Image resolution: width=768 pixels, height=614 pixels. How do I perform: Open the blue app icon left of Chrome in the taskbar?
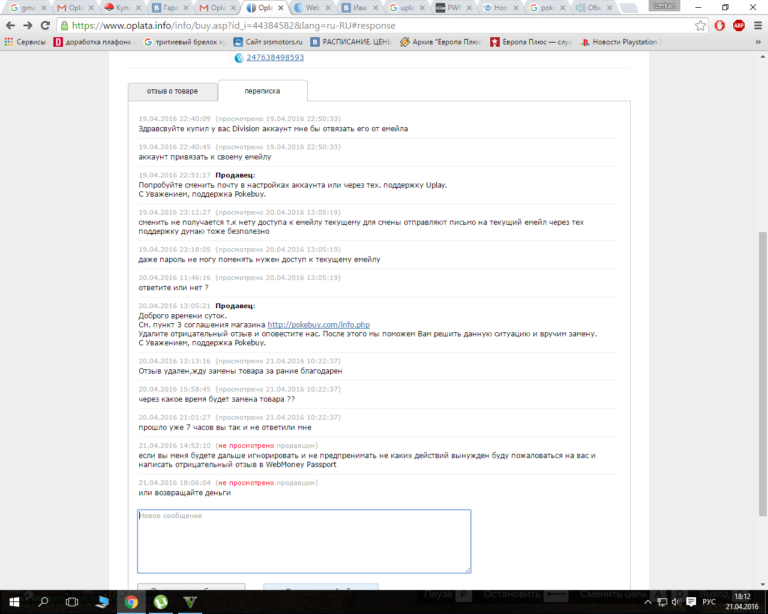[x=101, y=602]
